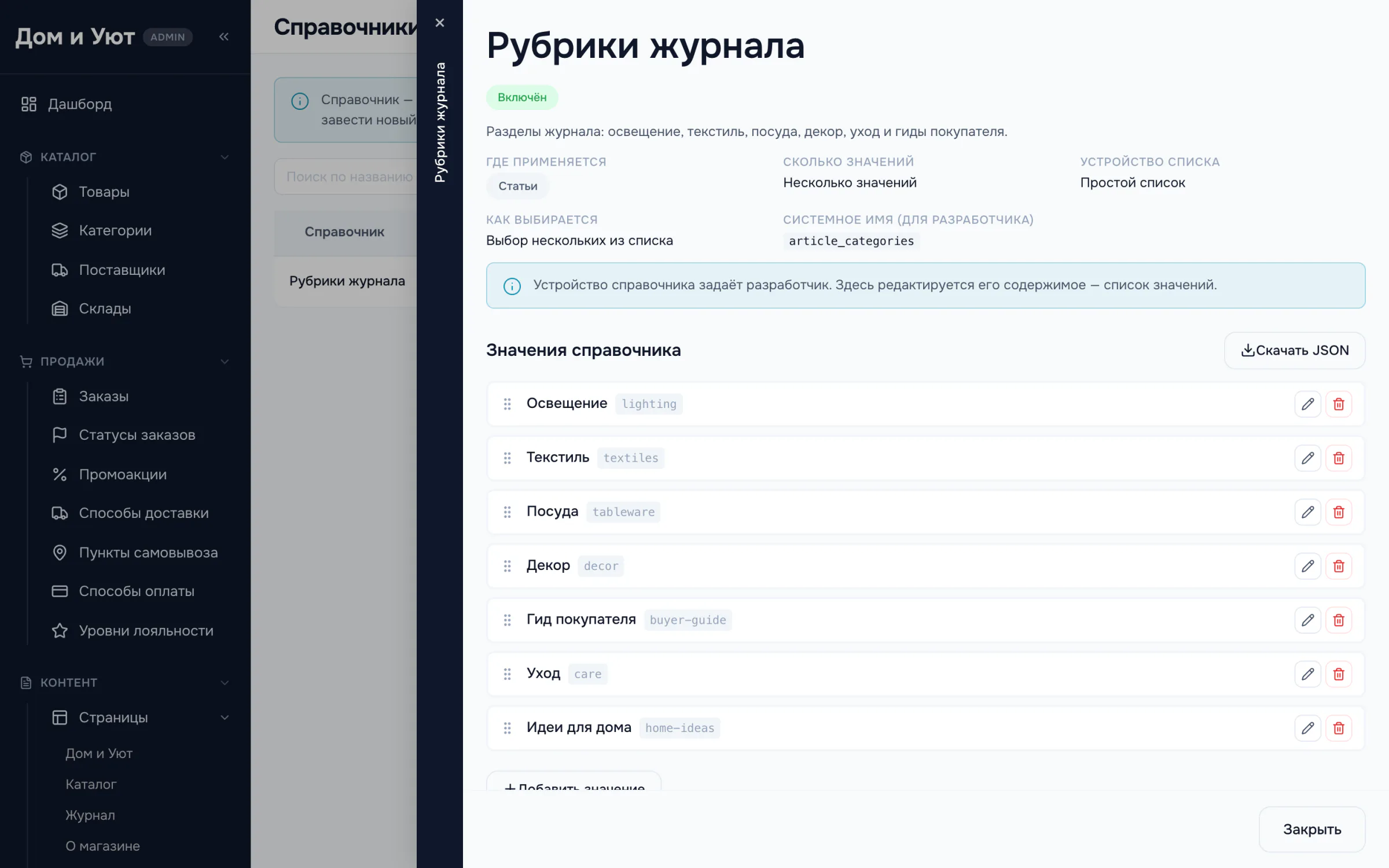This screenshot has width=1389, height=868.
Task: Click the ADMIN badge
Action: [x=168, y=37]
